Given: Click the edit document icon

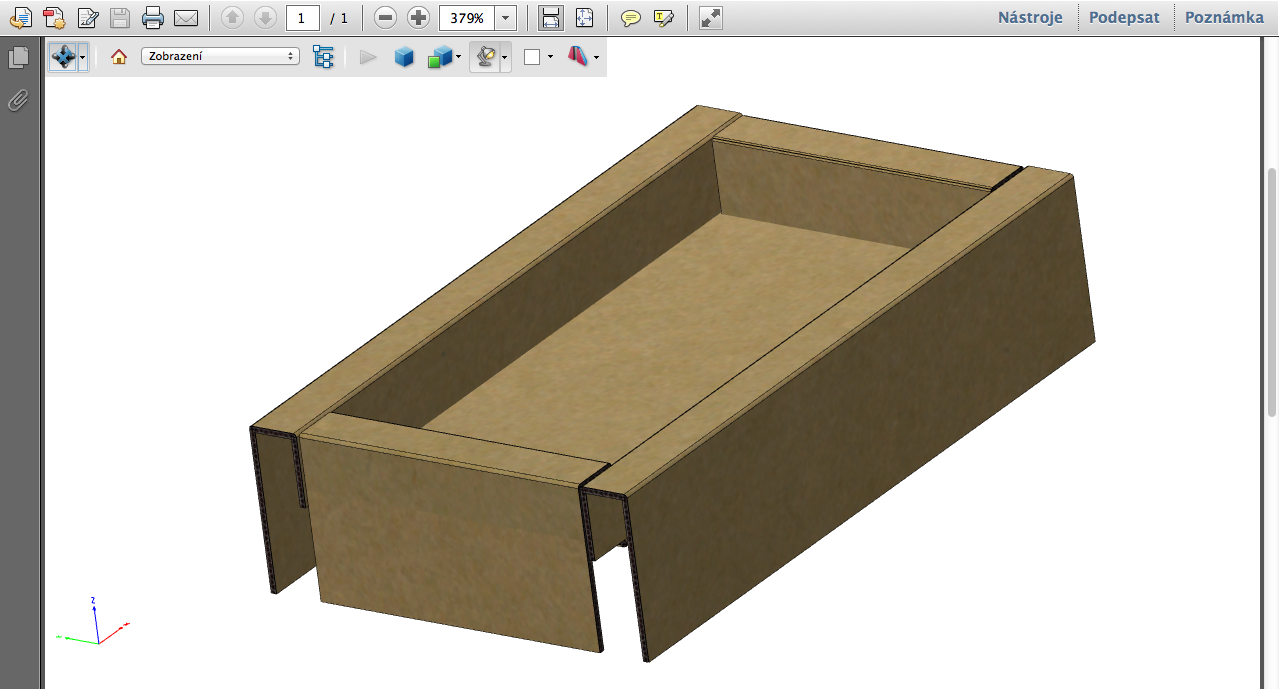Looking at the screenshot, I should point(88,17).
